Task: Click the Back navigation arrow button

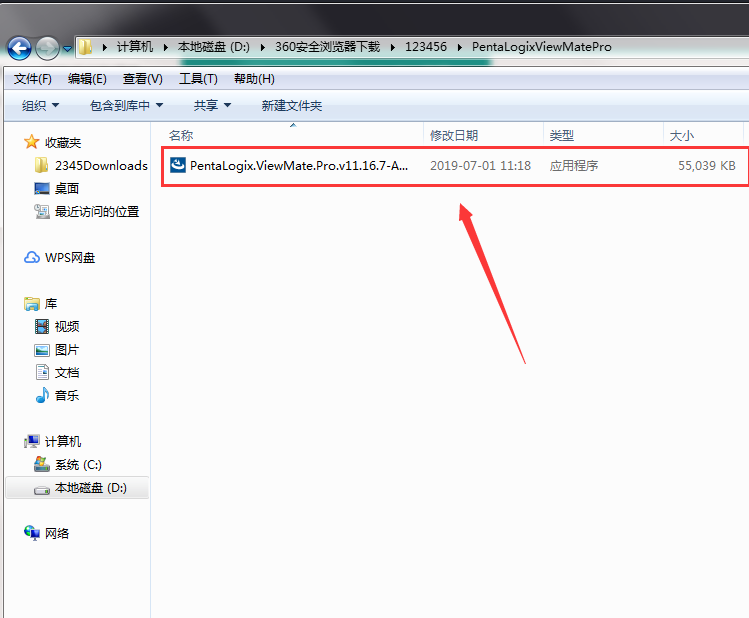Action: point(20,48)
